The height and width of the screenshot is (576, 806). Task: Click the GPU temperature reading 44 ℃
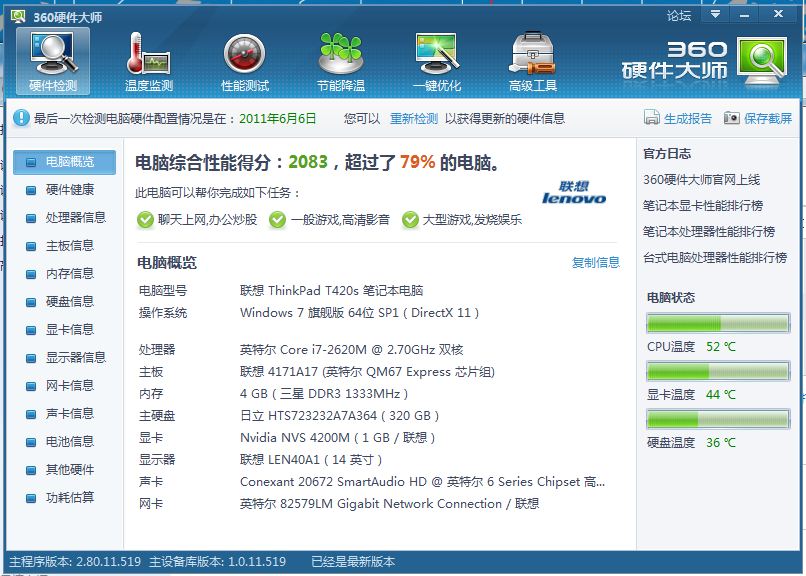pos(721,395)
